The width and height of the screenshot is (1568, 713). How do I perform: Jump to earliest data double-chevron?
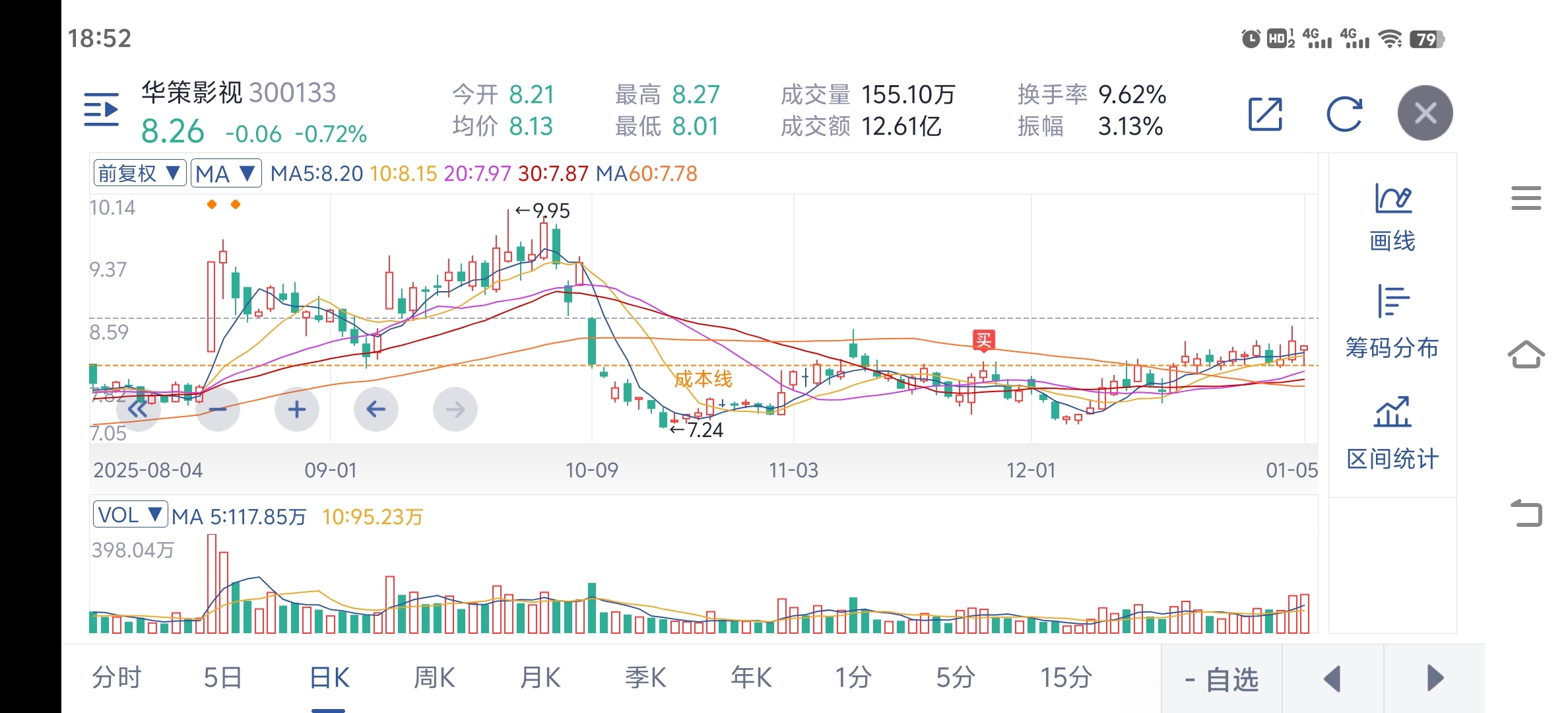pyautogui.click(x=138, y=409)
